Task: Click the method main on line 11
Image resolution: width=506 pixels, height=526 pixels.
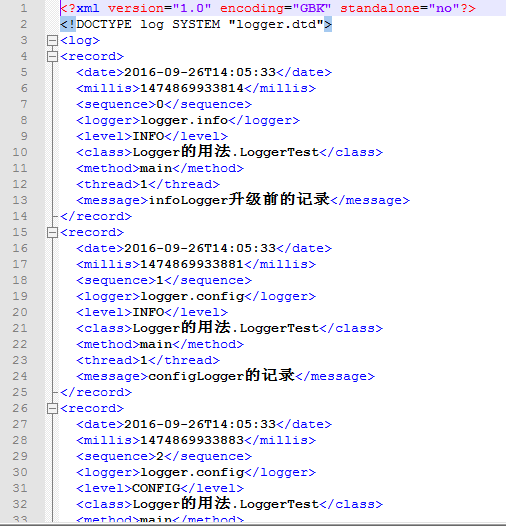Action: (x=156, y=168)
